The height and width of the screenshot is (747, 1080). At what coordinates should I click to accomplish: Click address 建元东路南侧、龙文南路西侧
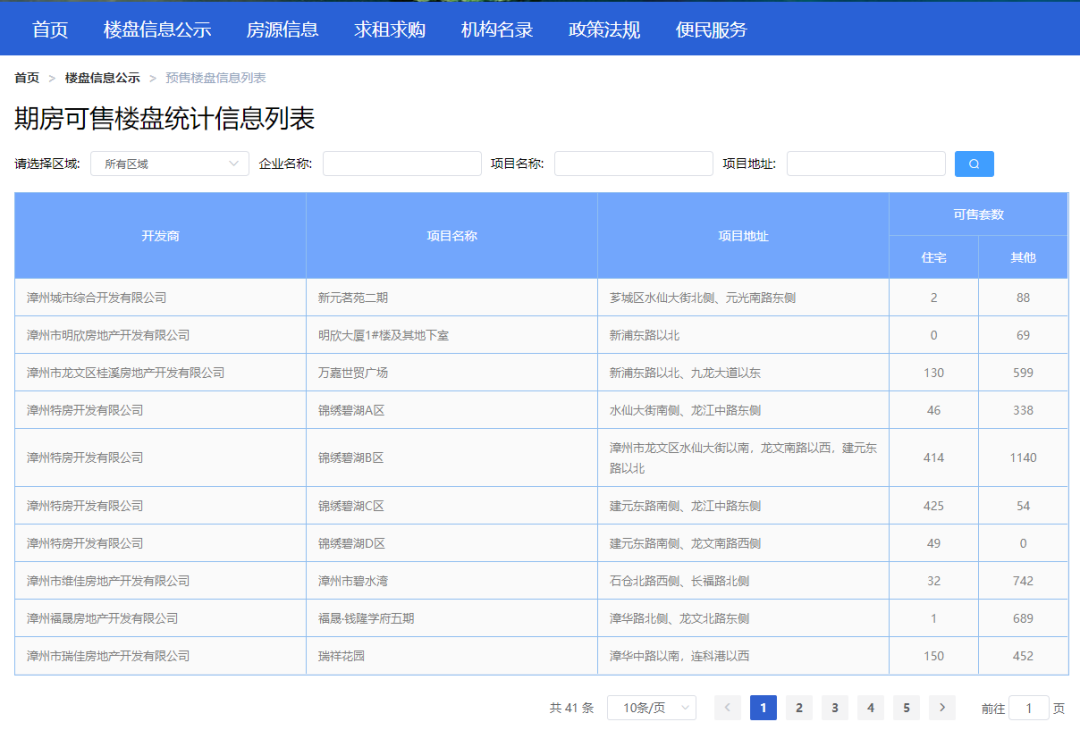685,543
